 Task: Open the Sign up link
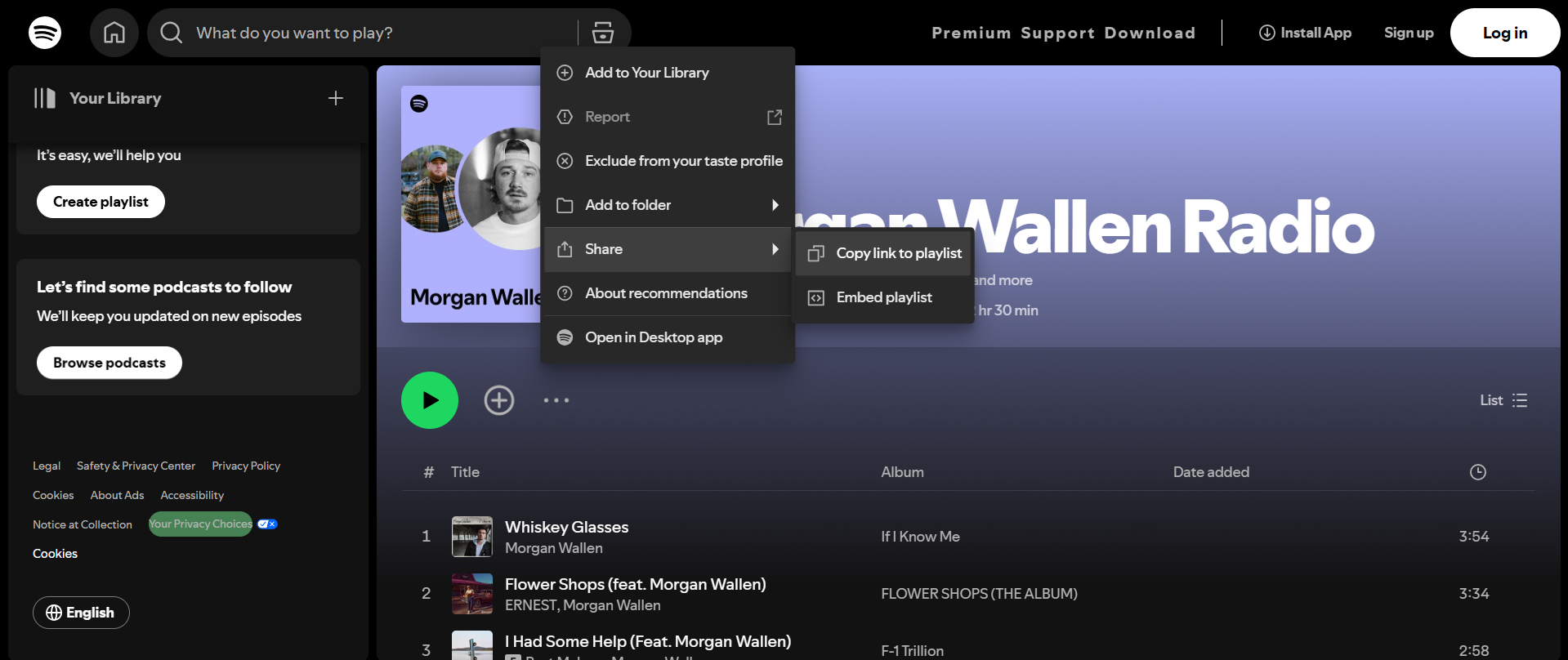point(1409,33)
